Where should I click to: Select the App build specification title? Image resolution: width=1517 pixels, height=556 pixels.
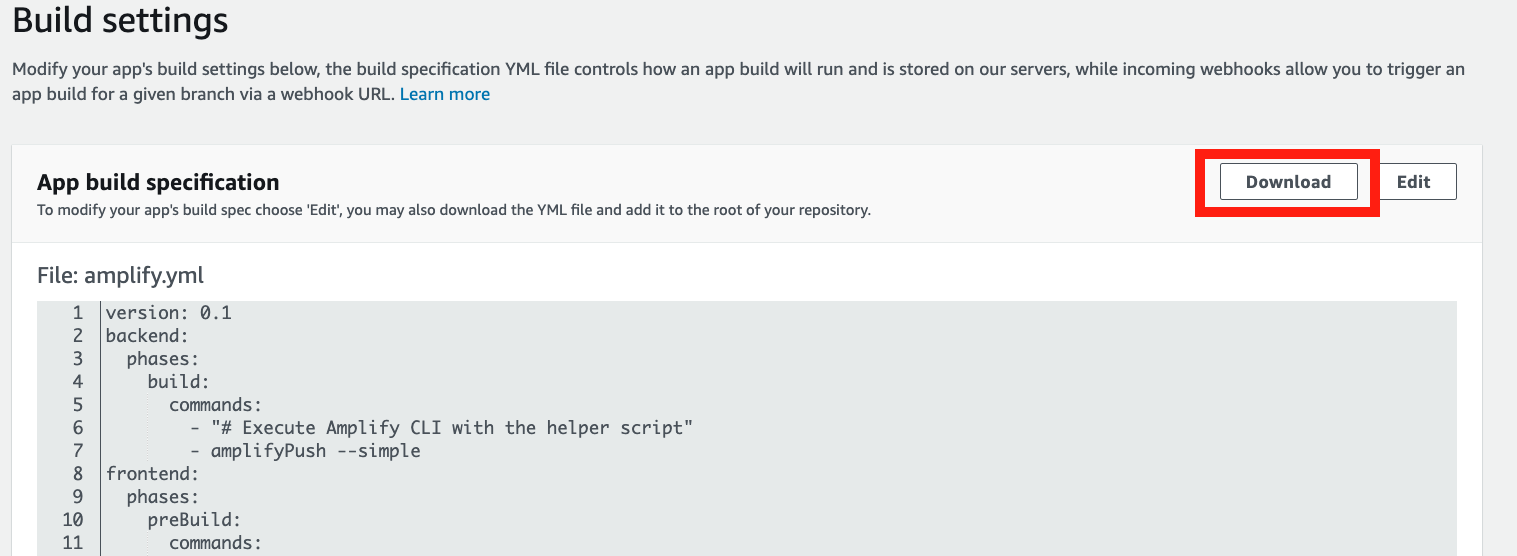[x=158, y=182]
